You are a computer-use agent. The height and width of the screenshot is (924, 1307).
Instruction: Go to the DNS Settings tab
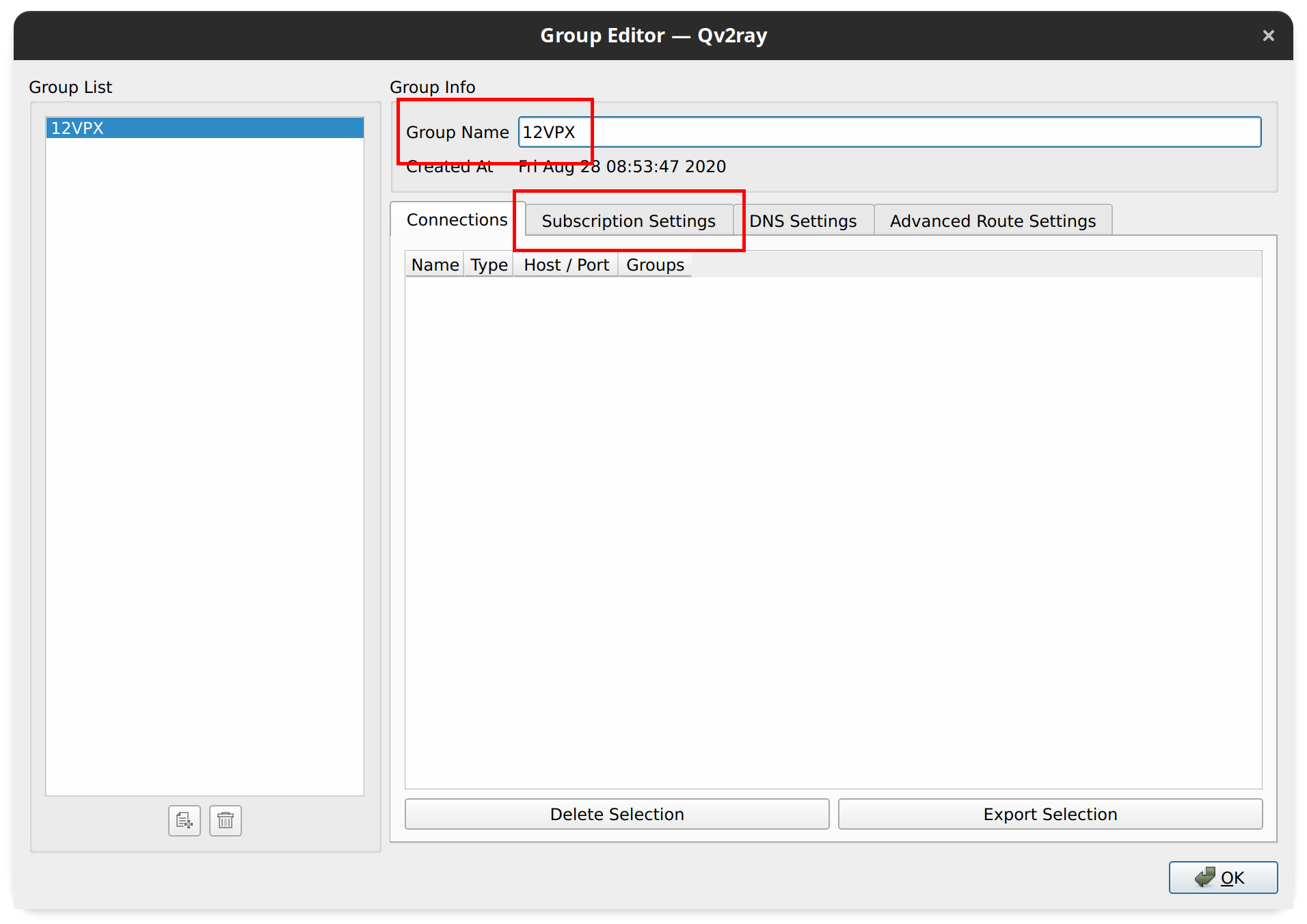tap(803, 221)
